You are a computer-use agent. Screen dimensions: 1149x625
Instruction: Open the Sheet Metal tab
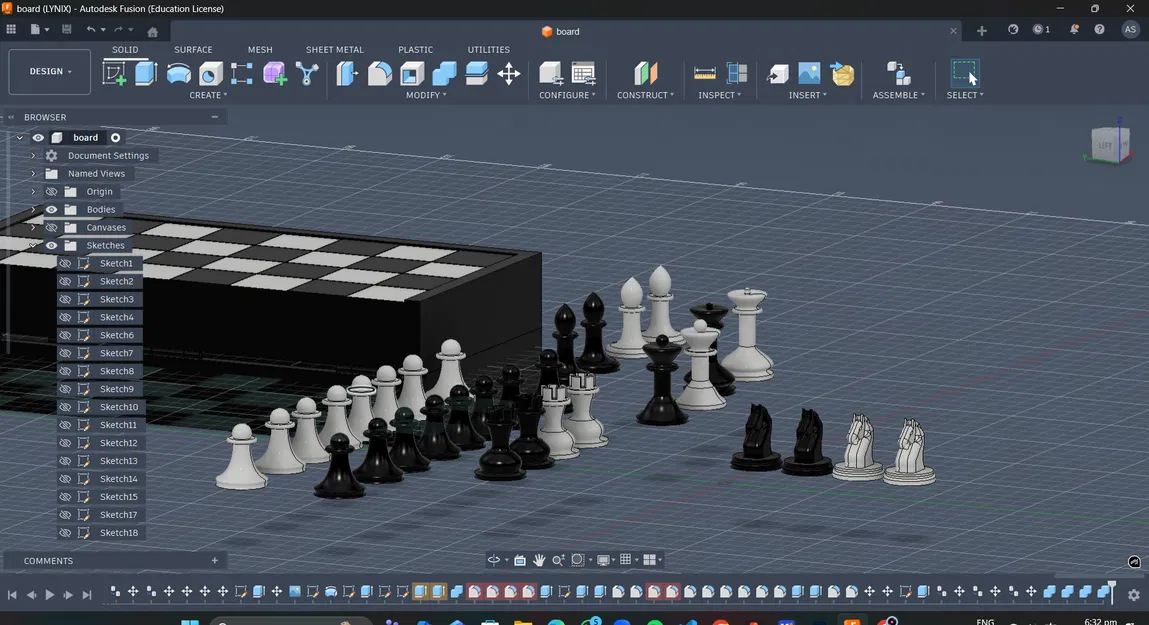point(334,49)
